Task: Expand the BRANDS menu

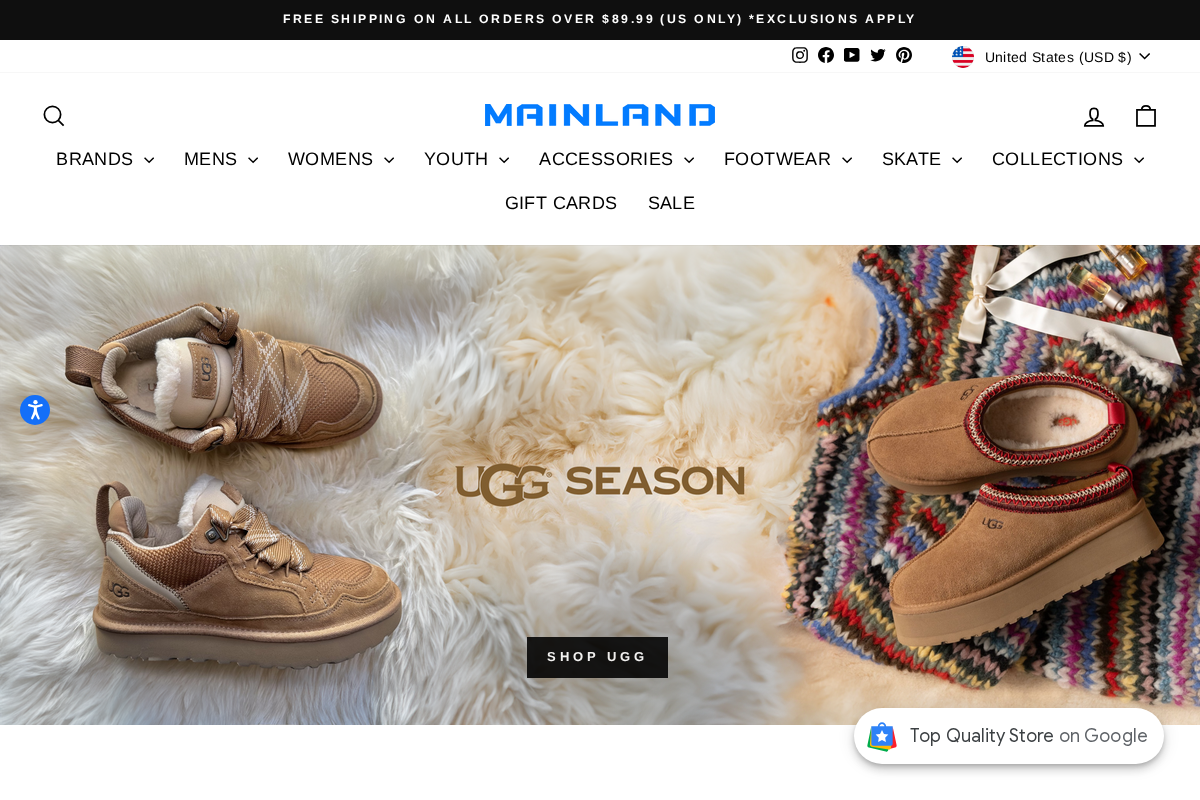Action: 105,160
